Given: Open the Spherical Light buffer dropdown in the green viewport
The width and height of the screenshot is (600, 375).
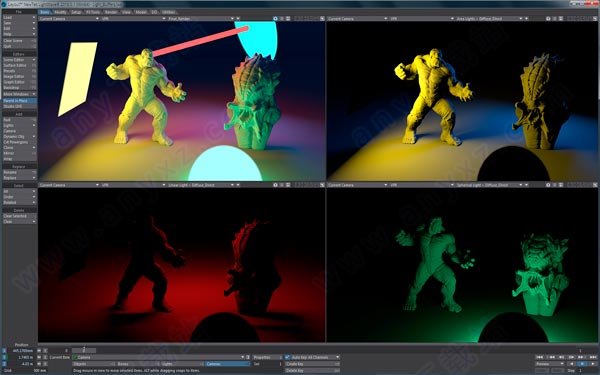Looking at the screenshot, I should pos(489,185).
